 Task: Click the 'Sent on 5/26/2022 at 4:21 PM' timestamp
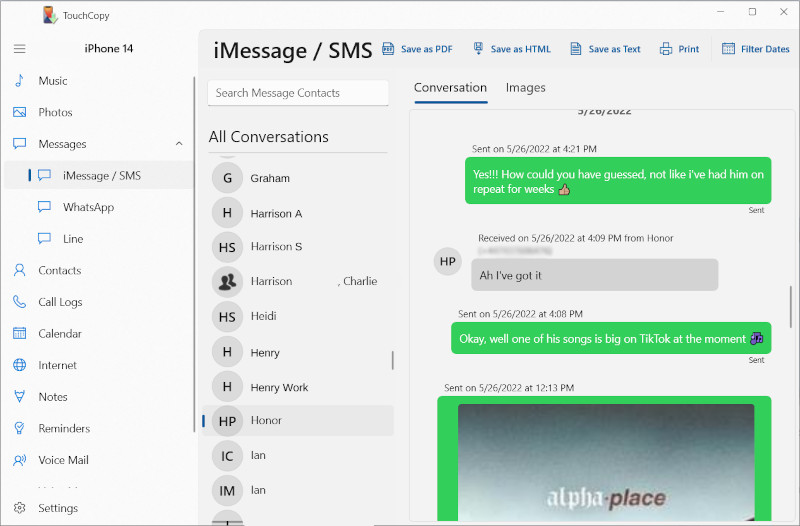coord(534,149)
